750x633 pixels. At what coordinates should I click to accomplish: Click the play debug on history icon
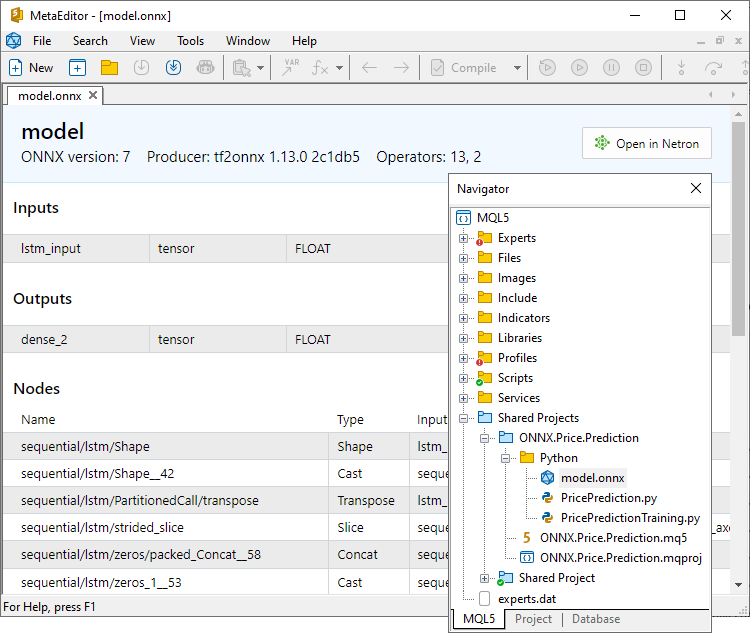point(579,68)
